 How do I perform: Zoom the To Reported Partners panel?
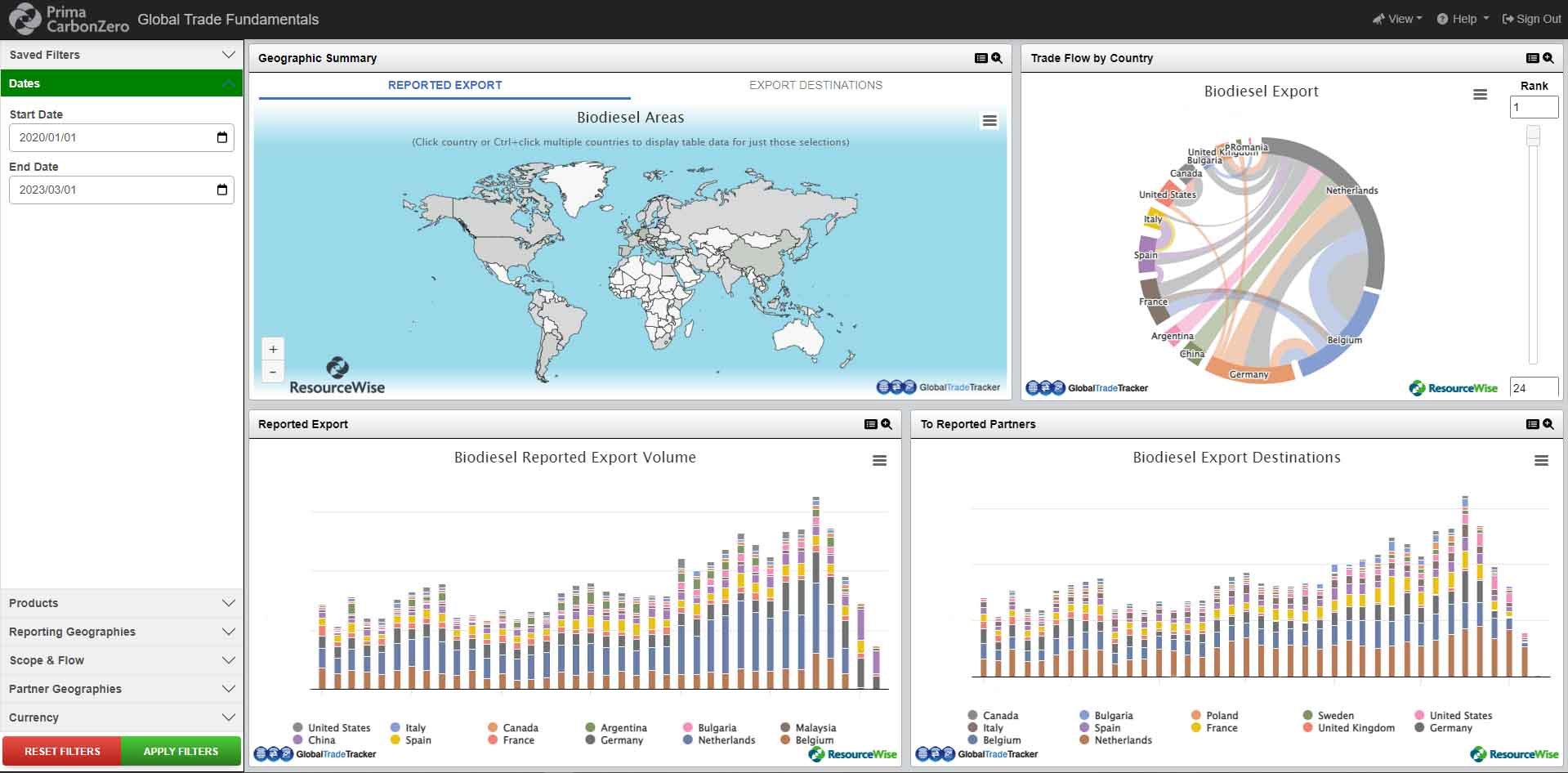pyautogui.click(x=1548, y=424)
